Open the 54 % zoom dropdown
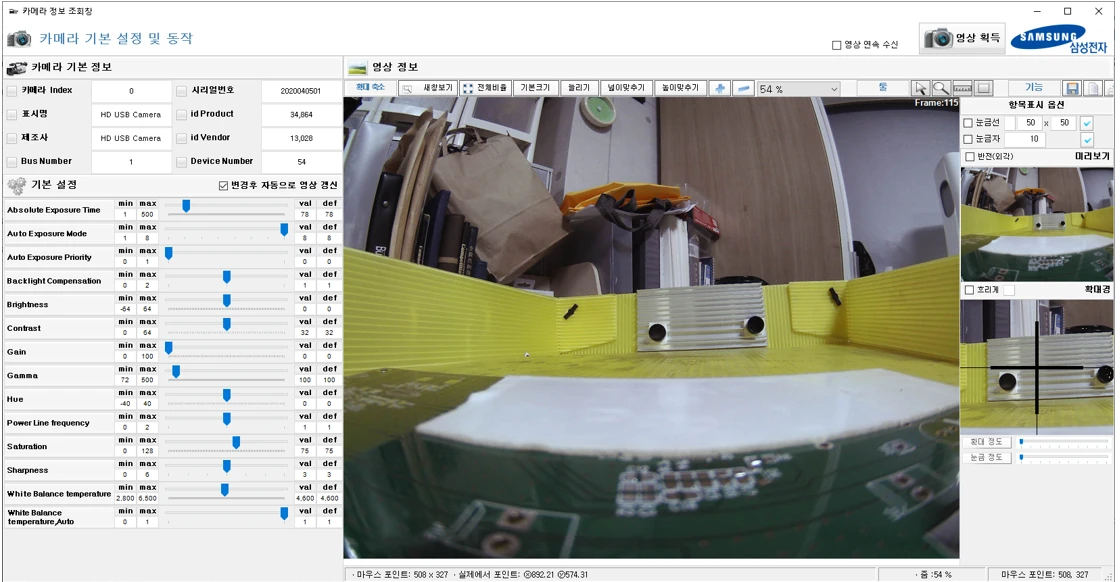Viewport: 1120px width, 582px height. click(x=798, y=89)
